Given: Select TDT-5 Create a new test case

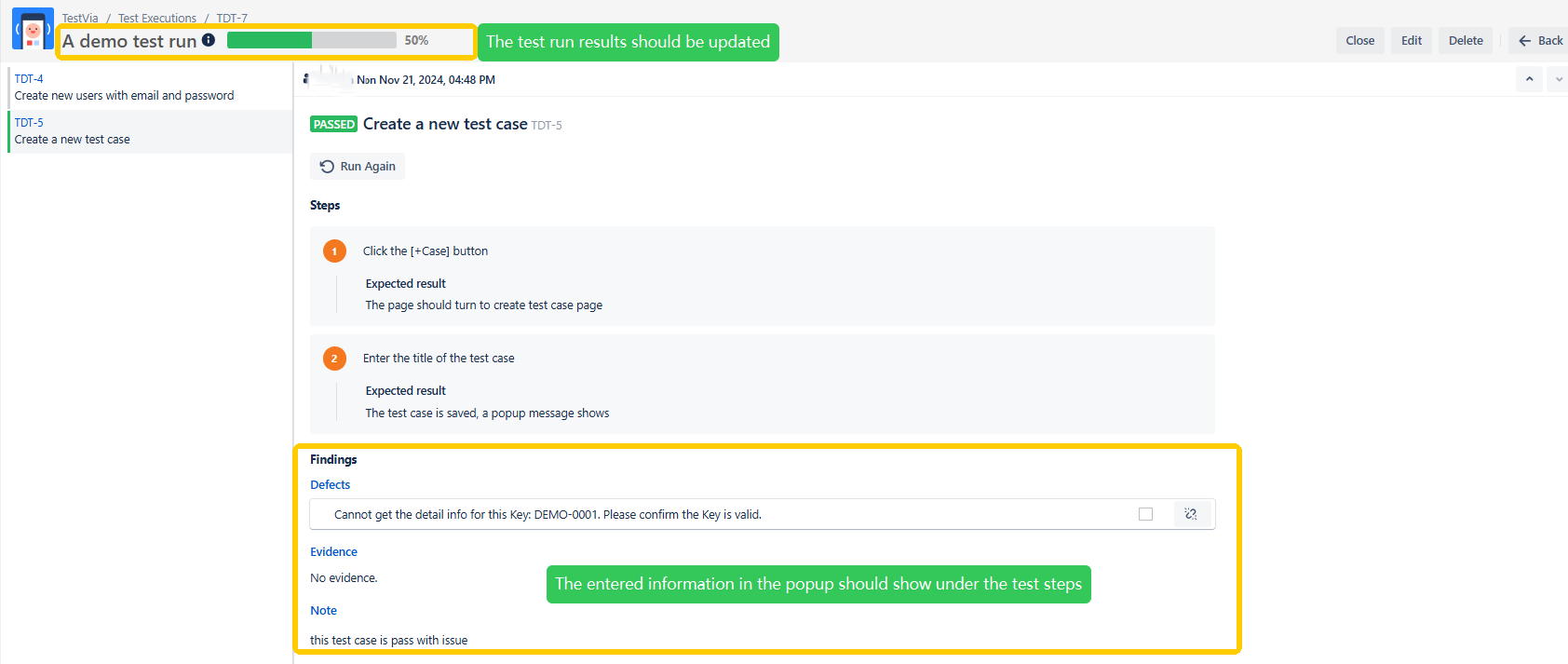Looking at the screenshot, I should (72, 131).
